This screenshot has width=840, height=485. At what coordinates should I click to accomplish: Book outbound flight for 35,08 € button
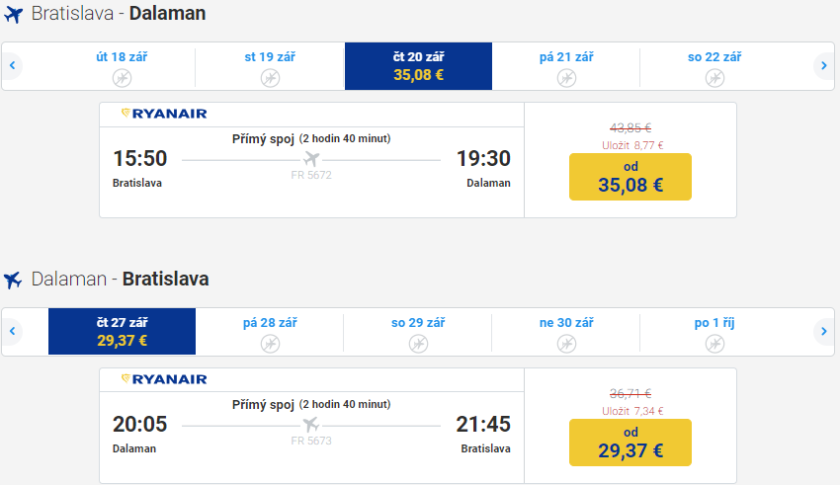click(x=630, y=177)
